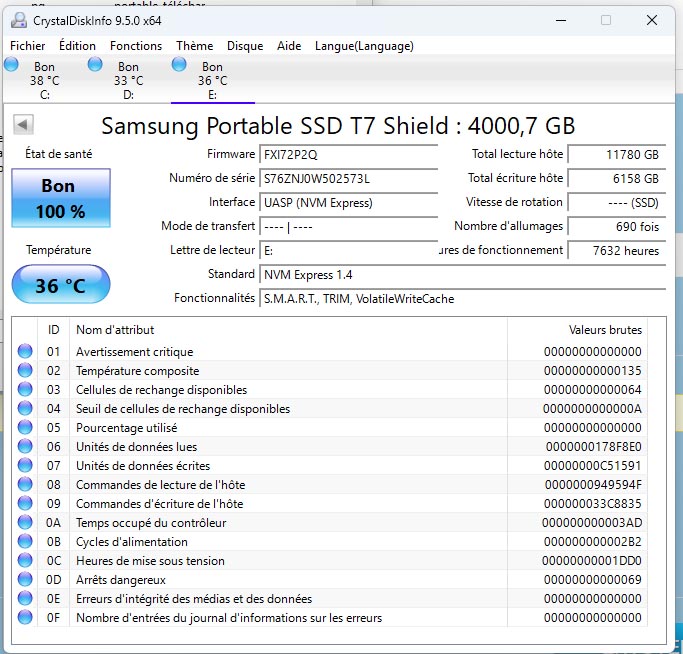Open the Disque menu
Image resolution: width=683 pixels, height=654 pixels.
coord(245,46)
